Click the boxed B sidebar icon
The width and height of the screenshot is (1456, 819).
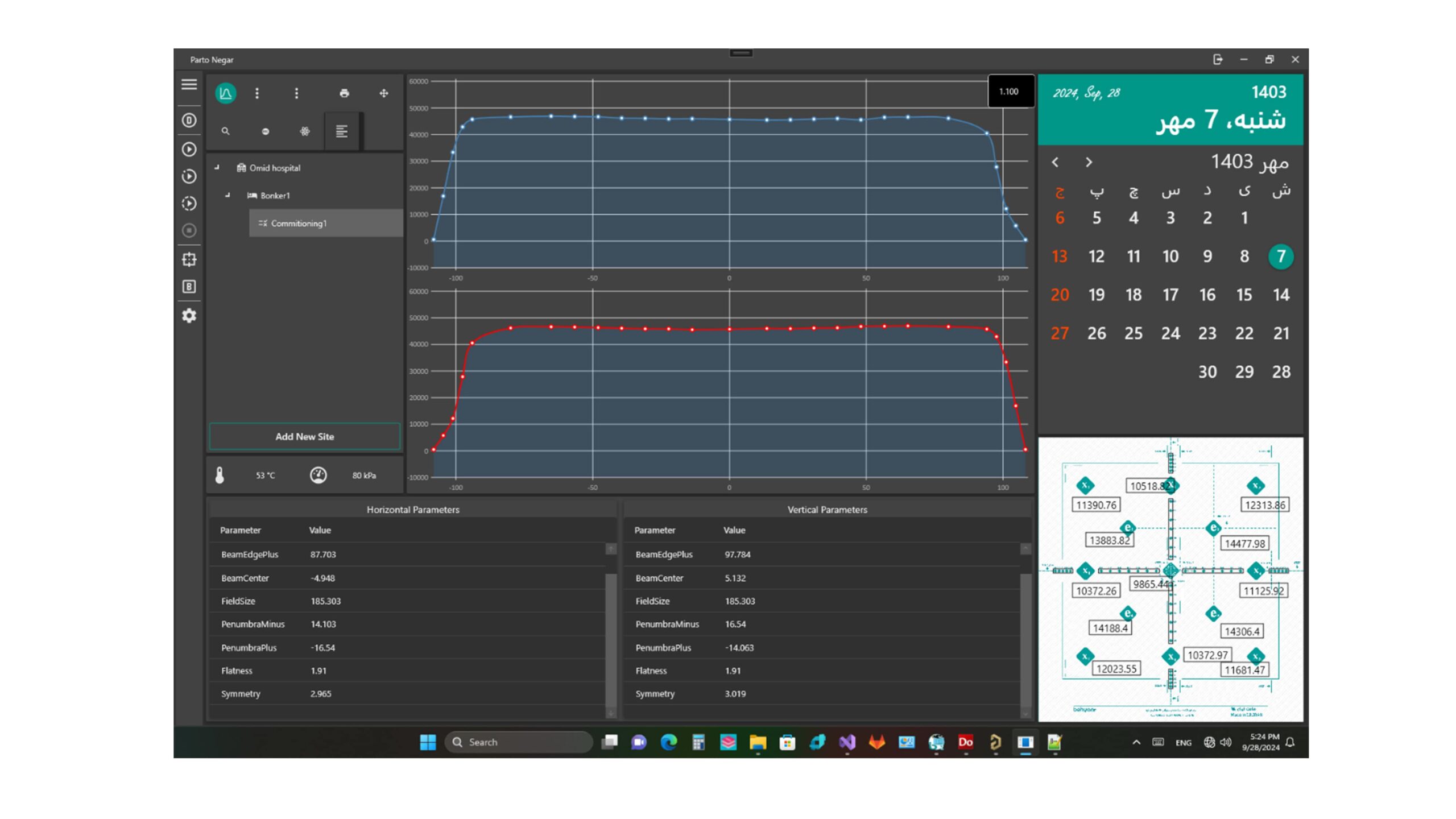189,287
